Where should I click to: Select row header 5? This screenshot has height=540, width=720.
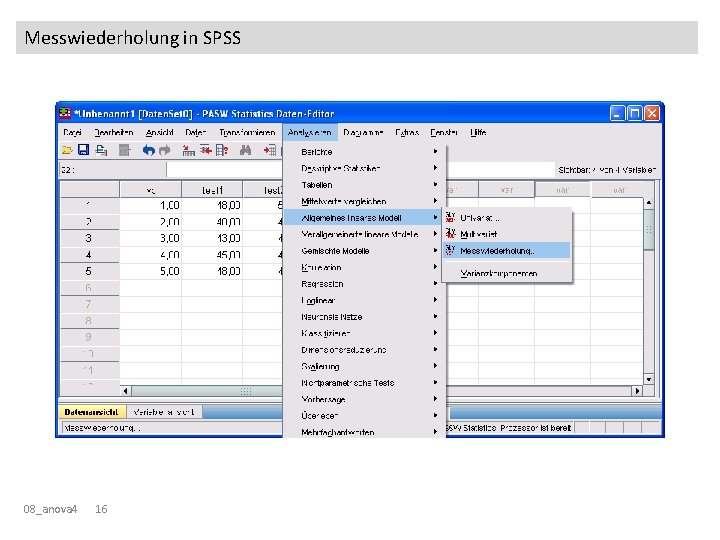pos(89,271)
